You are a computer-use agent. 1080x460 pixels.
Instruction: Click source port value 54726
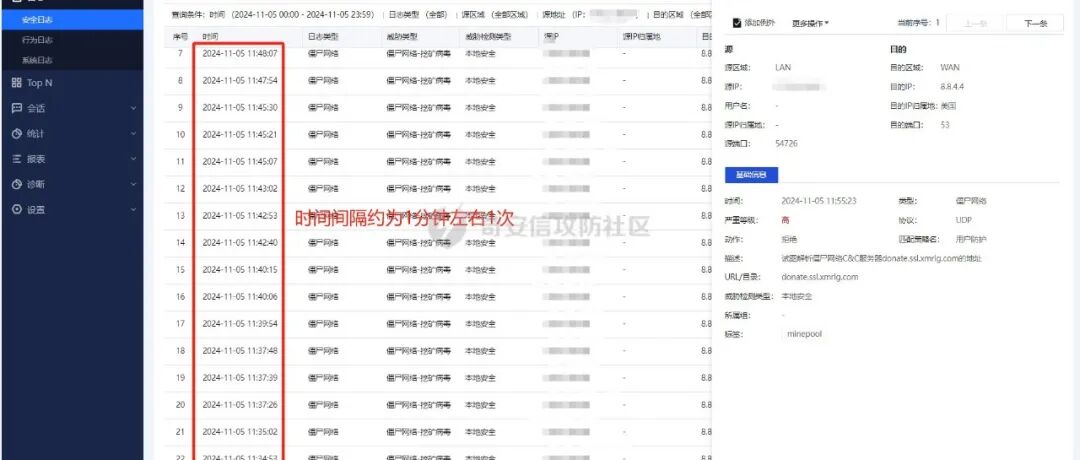coord(787,144)
